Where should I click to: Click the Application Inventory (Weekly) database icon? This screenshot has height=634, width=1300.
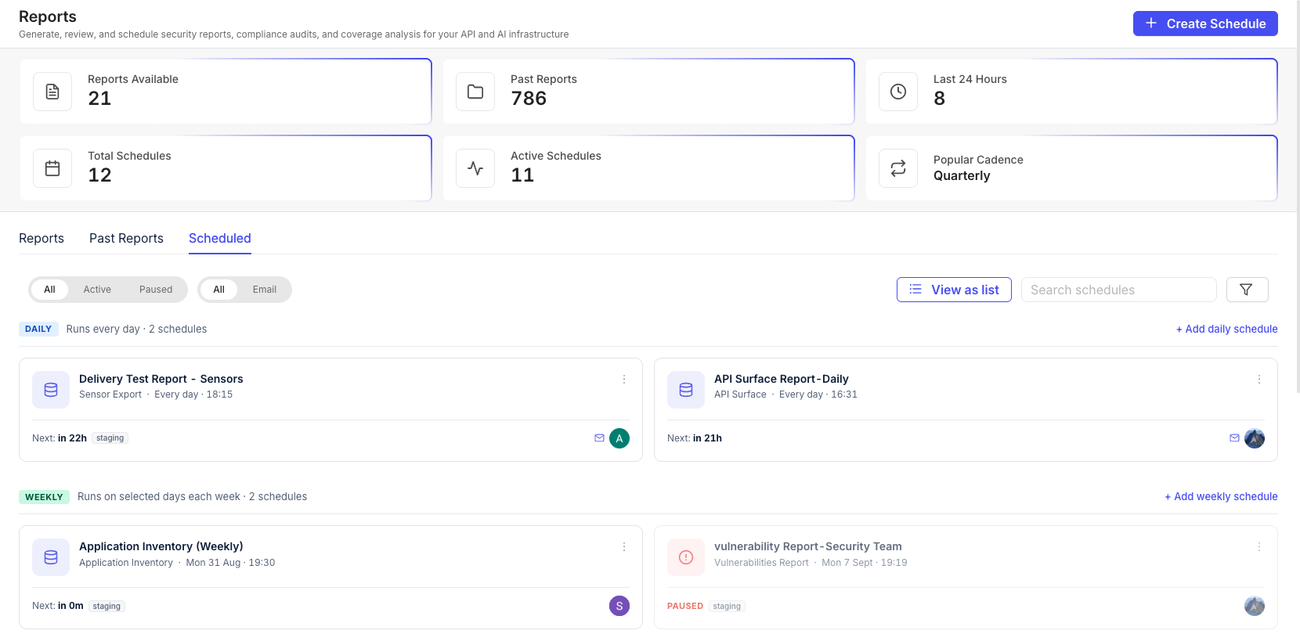[51, 557]
